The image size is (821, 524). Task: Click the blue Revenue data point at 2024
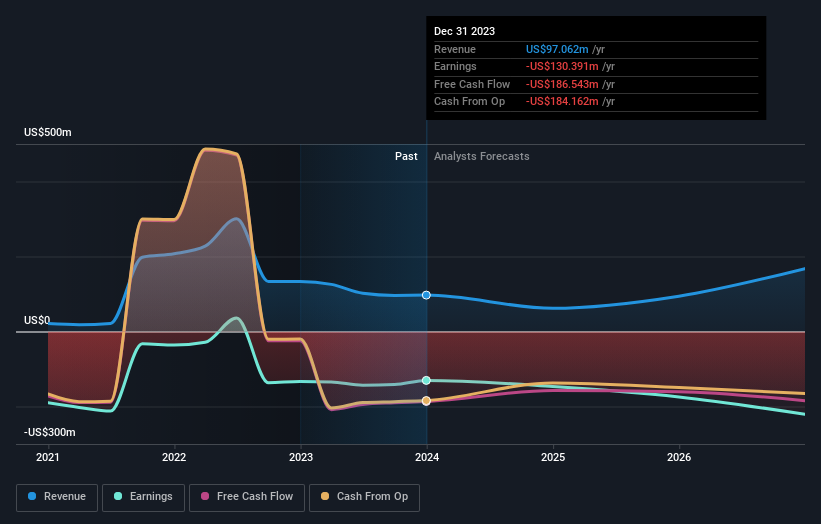click(x=426, y=295)
